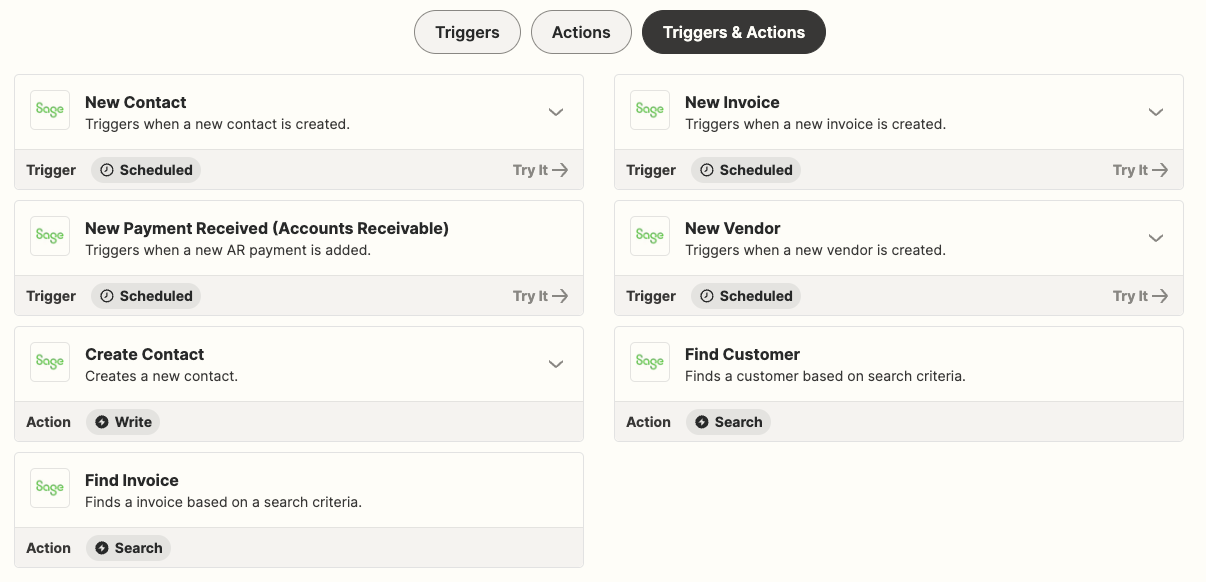This screenshot has width=1206, height=582.
Task: Expand the Create Contact action chevron
Action: click(556, 364)
